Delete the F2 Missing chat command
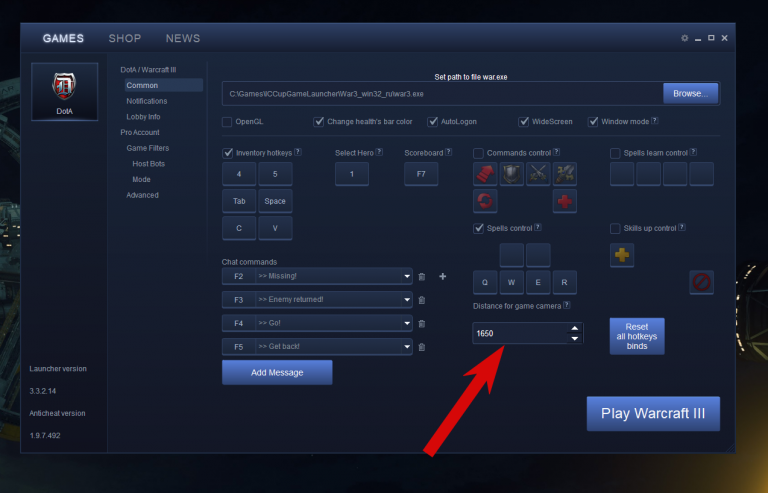The width and height of the screenshot is (768, 493). (422, 277)
